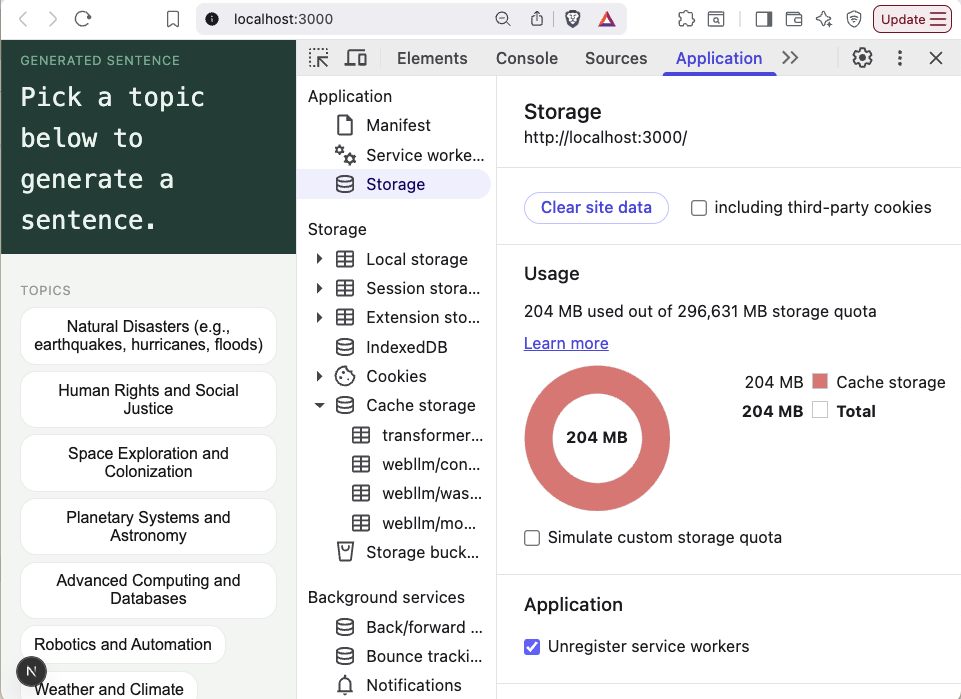Open the extensions puzzle icon
The image size is (961, 699).
(x=686, y=19)
